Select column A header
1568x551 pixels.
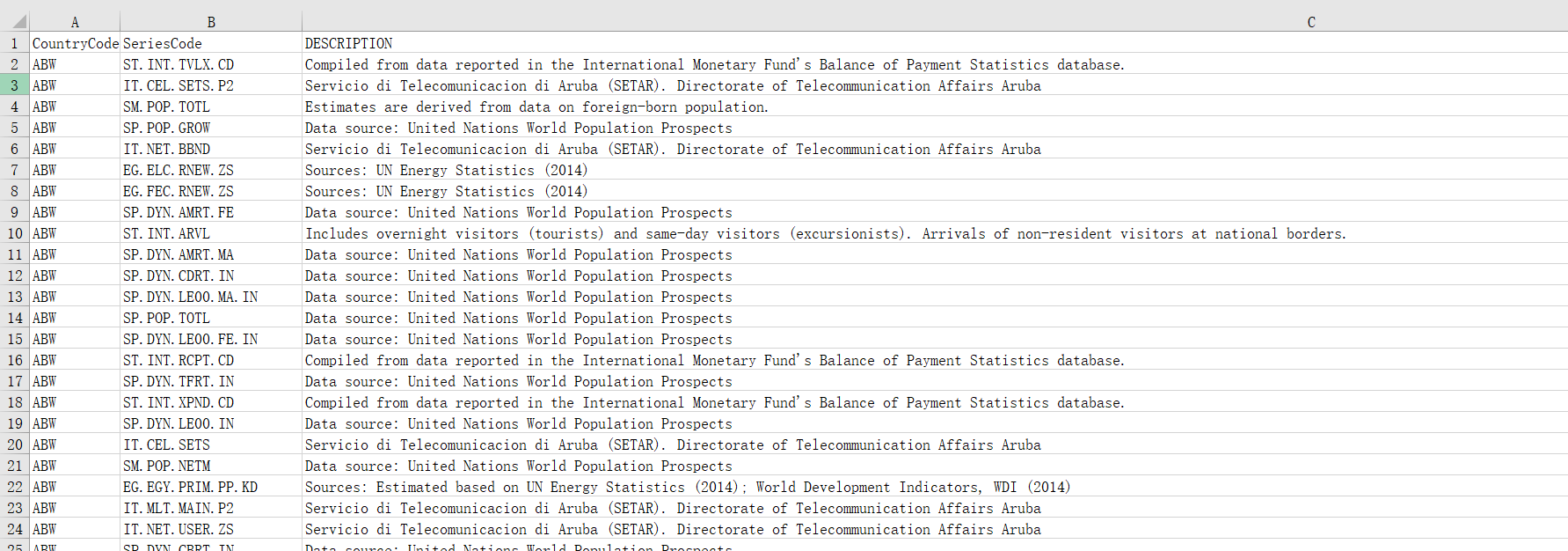coord(75,22)
